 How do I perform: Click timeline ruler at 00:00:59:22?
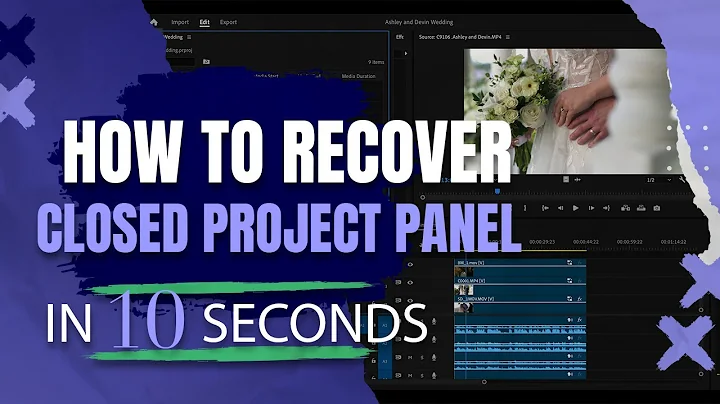click(630, 242)
